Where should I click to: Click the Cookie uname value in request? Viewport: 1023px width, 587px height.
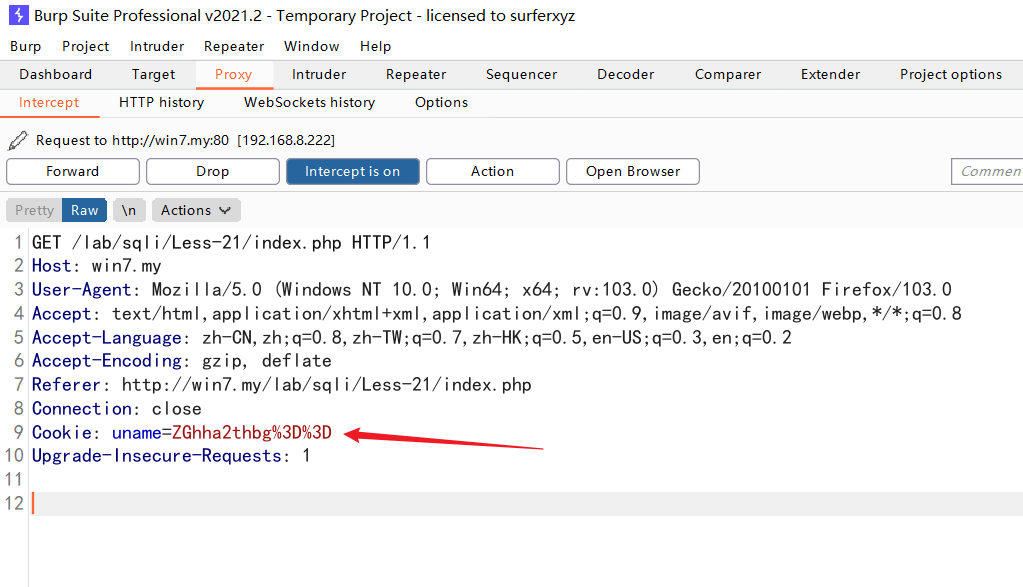tap(252, 432)
